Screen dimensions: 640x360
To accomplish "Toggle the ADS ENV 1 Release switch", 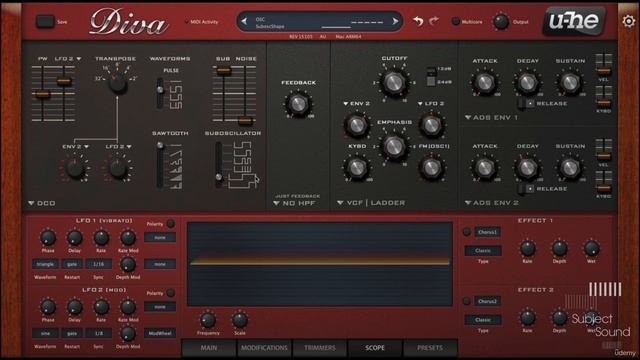I will pyautogui.click(x=527, y=104).
